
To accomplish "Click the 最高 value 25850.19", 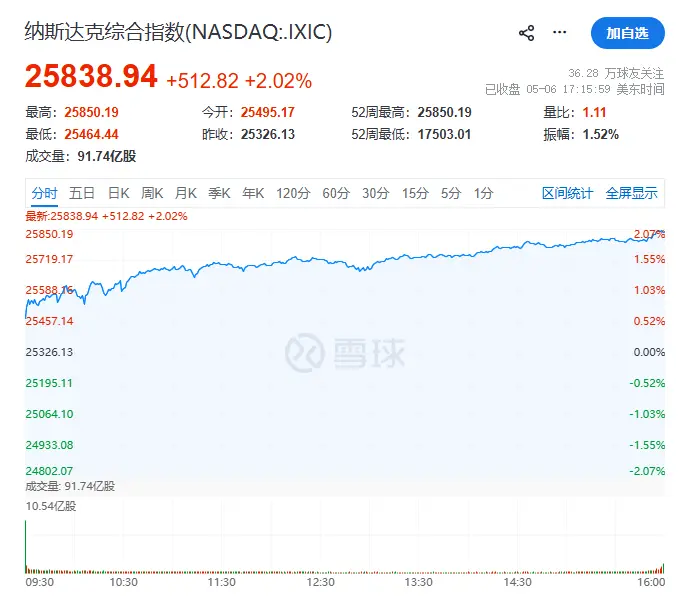I will click(x=91, y=113).
